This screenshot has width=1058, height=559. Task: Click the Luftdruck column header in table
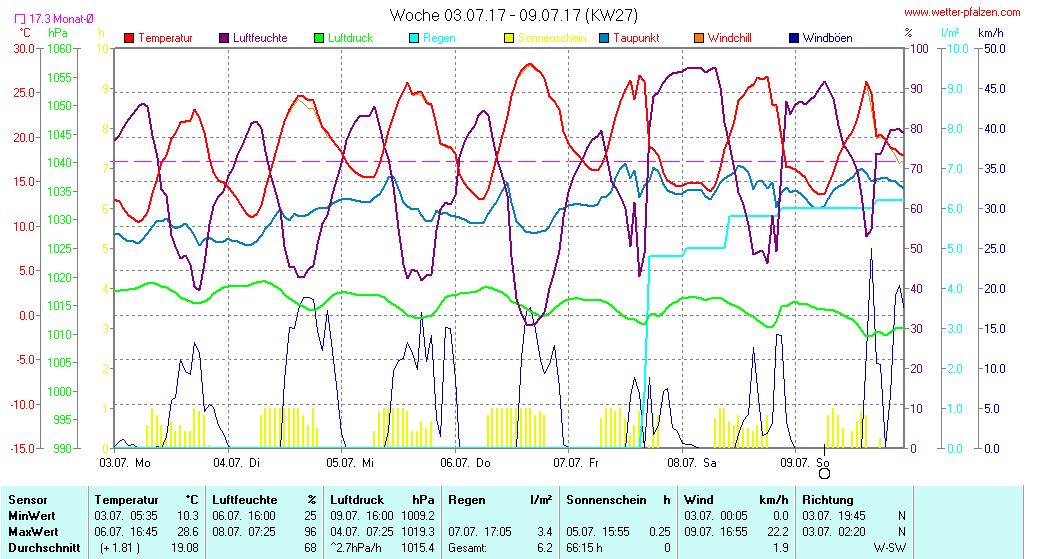click(356, 500)
